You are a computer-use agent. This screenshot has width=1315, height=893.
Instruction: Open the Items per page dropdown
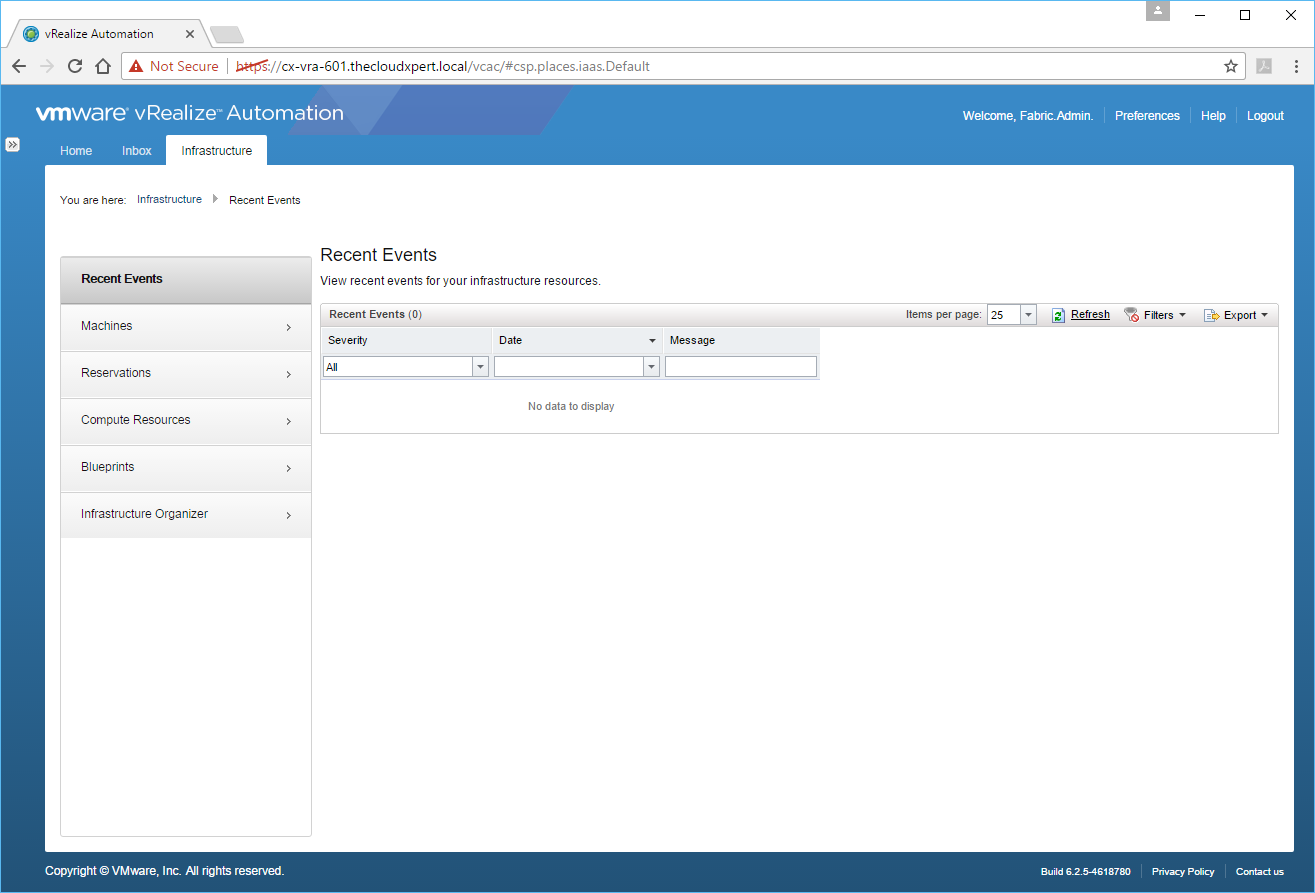[1028, 315]
